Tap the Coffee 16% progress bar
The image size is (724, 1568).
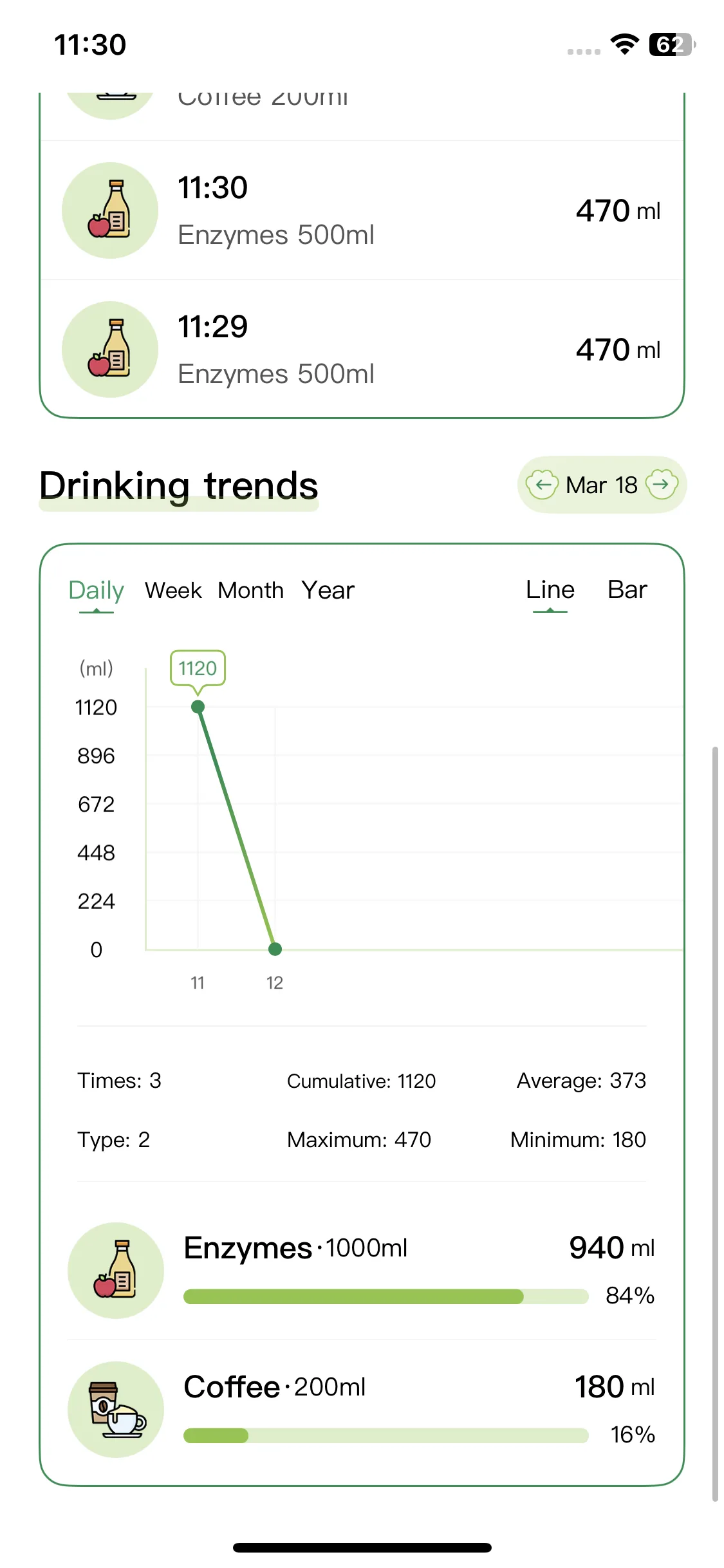point(385,1435)
